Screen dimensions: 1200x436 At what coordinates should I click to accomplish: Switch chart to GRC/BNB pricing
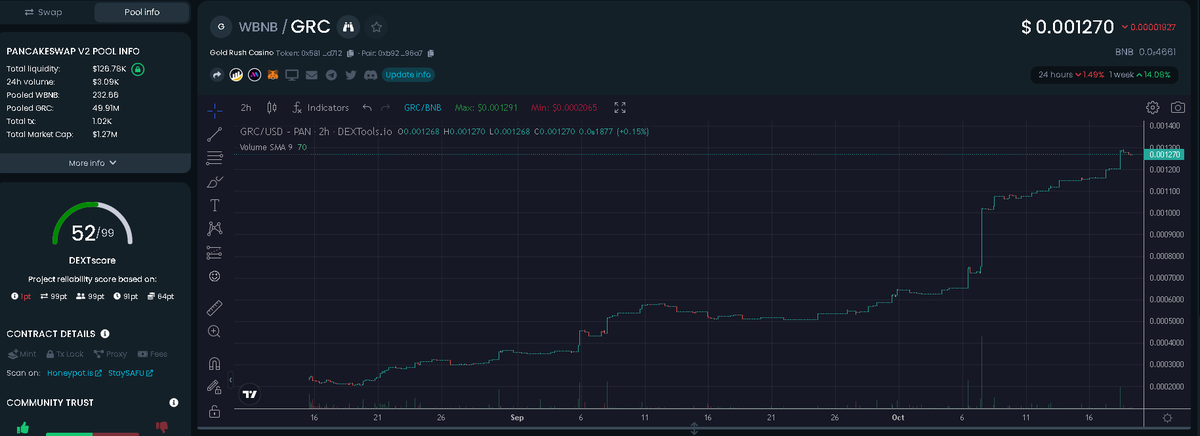coord(422,107)
